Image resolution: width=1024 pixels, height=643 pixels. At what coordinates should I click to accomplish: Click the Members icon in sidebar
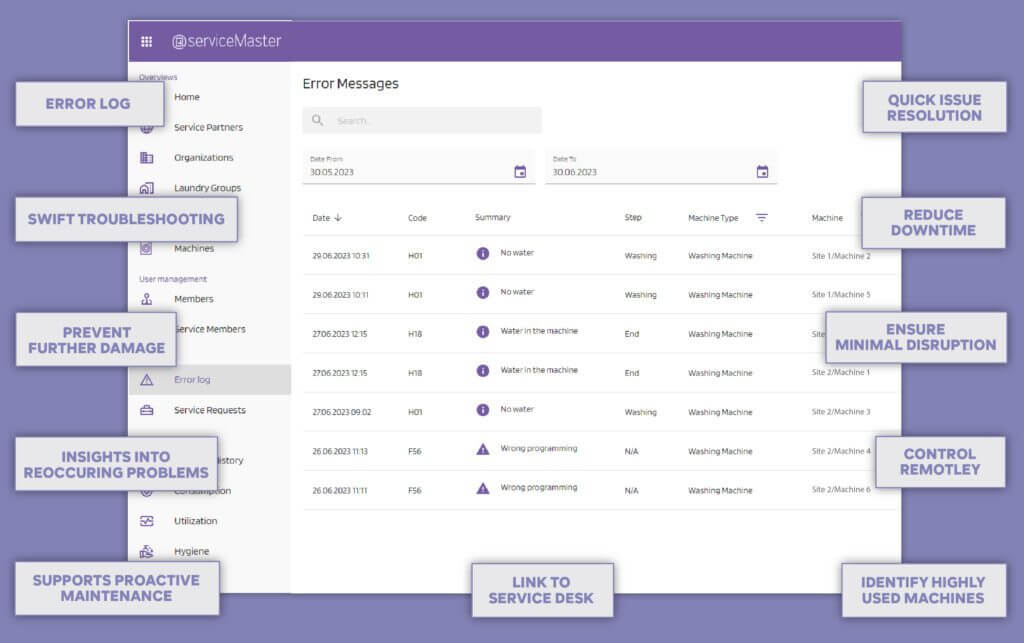point(147,299)
